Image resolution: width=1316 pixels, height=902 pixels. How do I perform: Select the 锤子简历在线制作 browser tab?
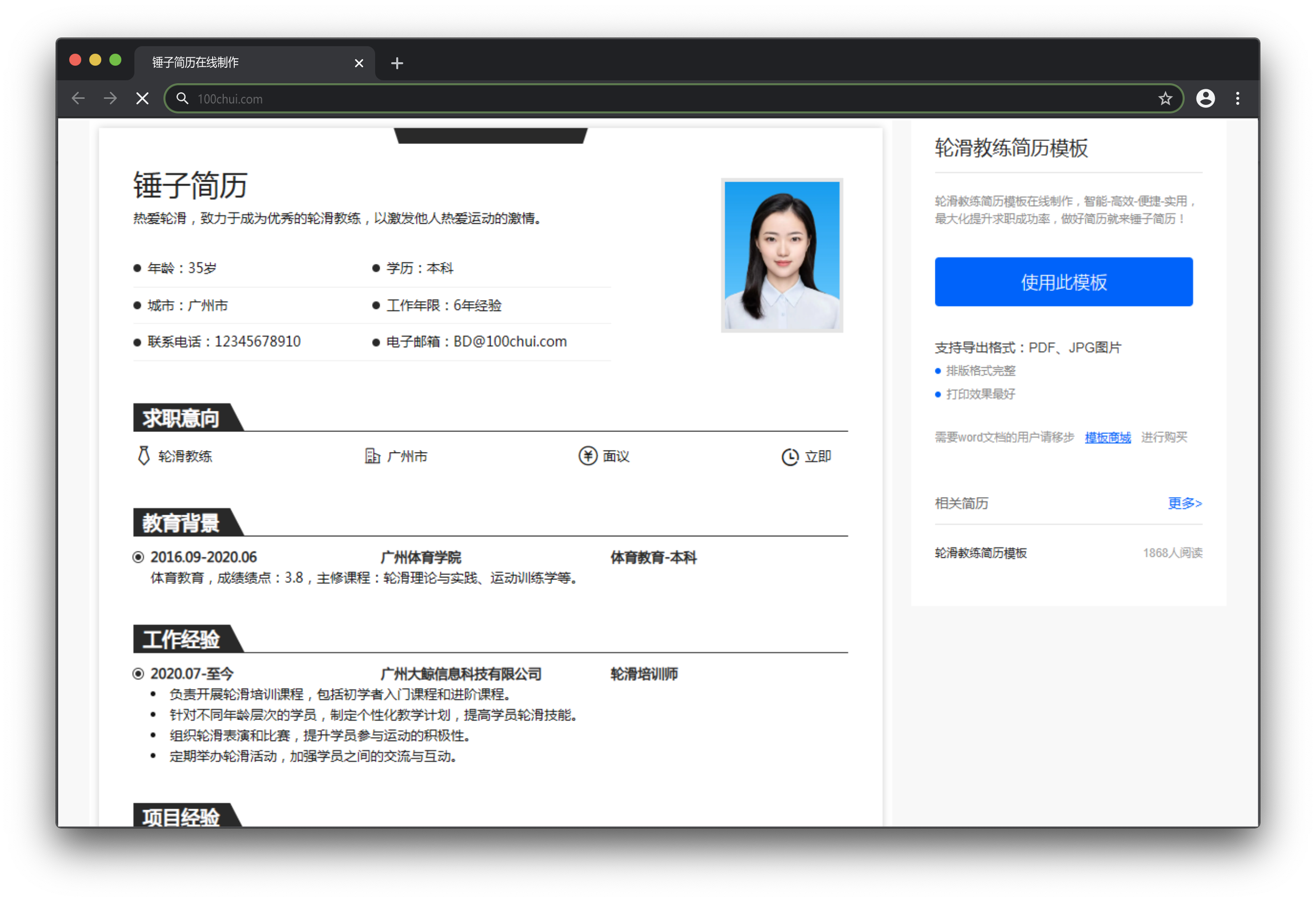pos(254,63)
